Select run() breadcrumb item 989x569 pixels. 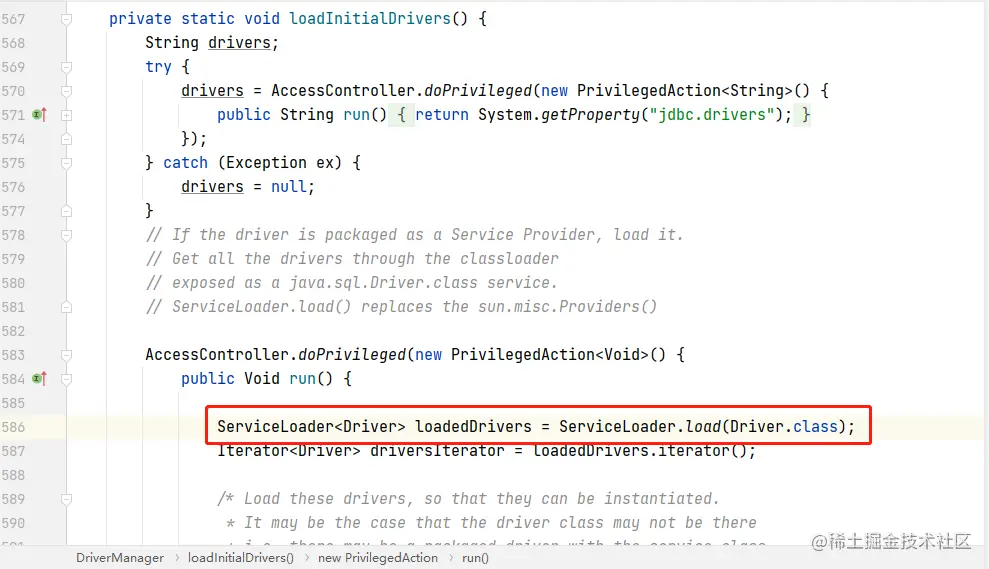click(475, 558)
